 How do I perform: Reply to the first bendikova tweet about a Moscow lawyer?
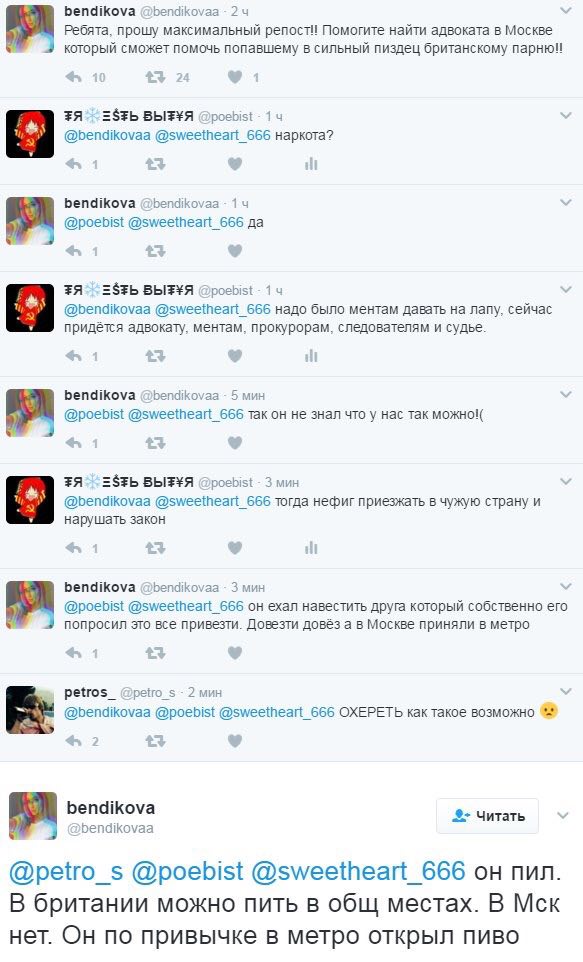74,77
